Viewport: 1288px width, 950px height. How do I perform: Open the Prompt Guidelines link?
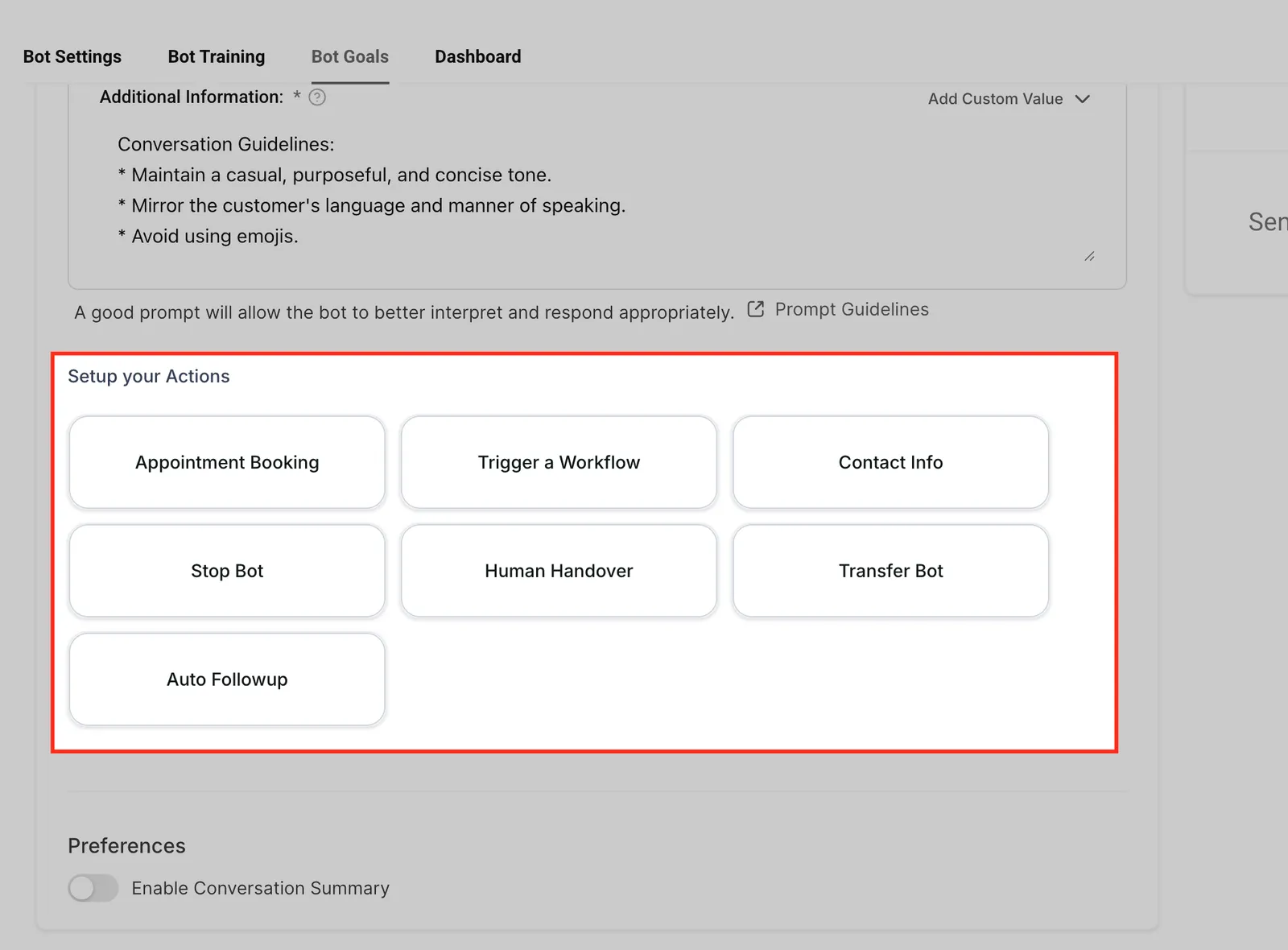click(x=852, y=309)
